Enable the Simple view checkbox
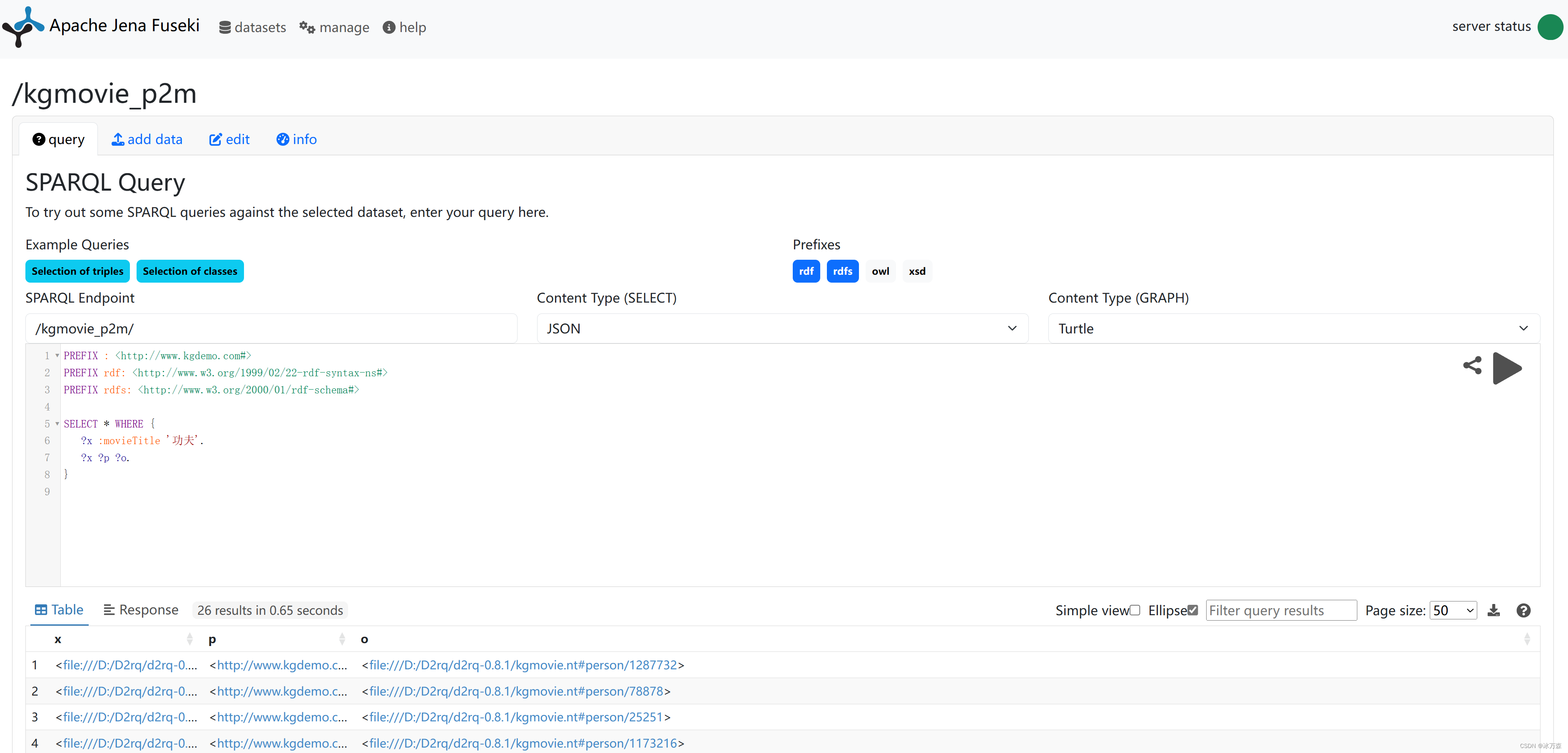The image size is (1568, 753). pos(1135,611)
